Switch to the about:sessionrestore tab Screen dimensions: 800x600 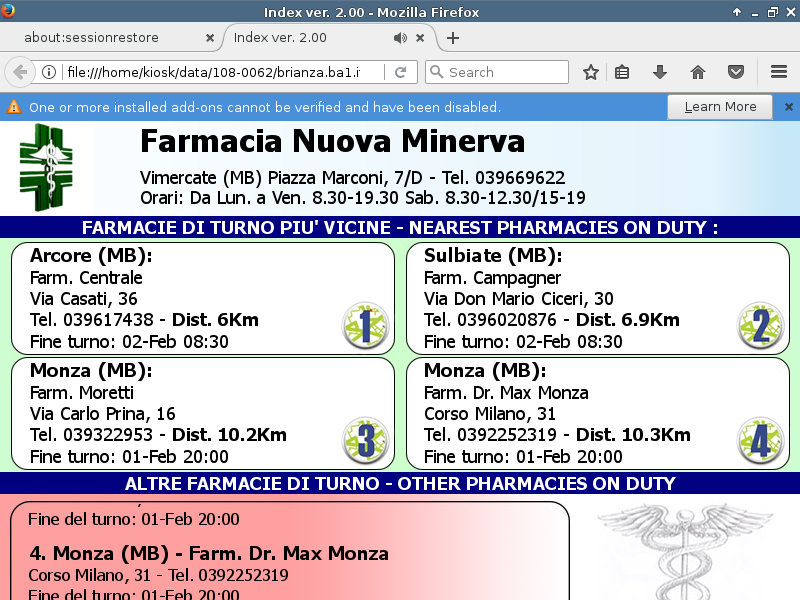105,38
